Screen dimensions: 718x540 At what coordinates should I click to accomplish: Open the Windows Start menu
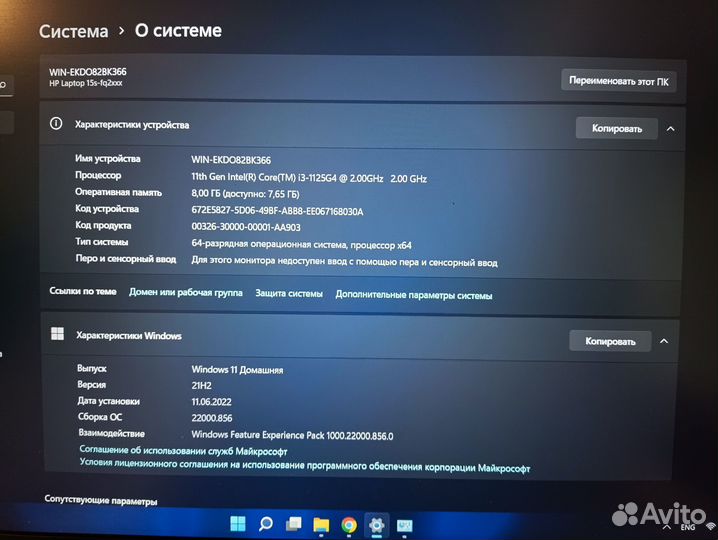pos(238,524)
